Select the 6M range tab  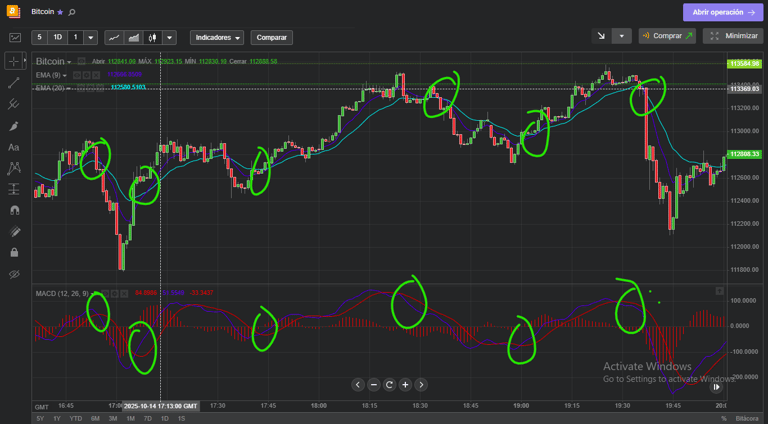[x=95, y=419]
